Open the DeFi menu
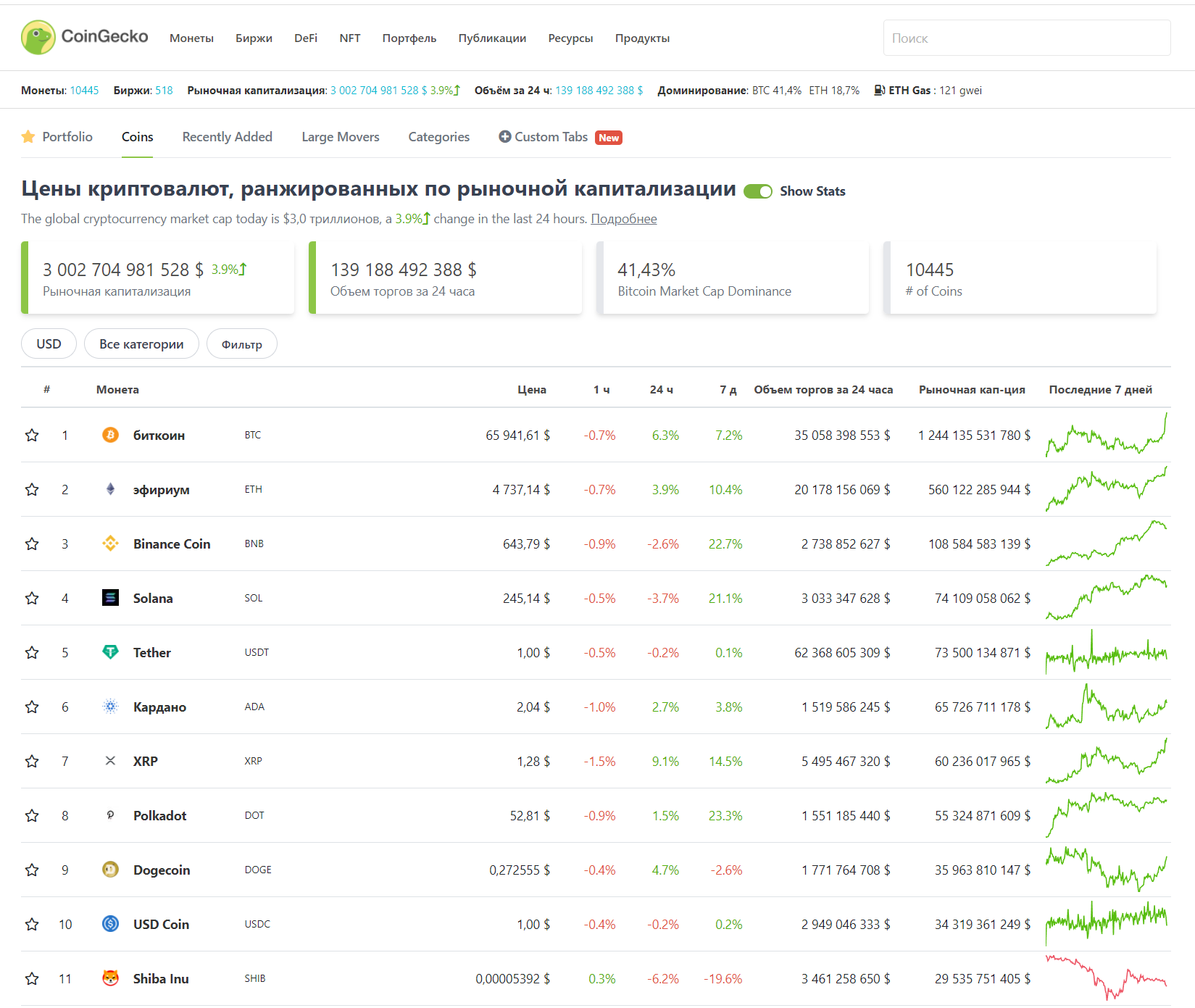This screenshot has width=1195, height=1008. [306, 38]
